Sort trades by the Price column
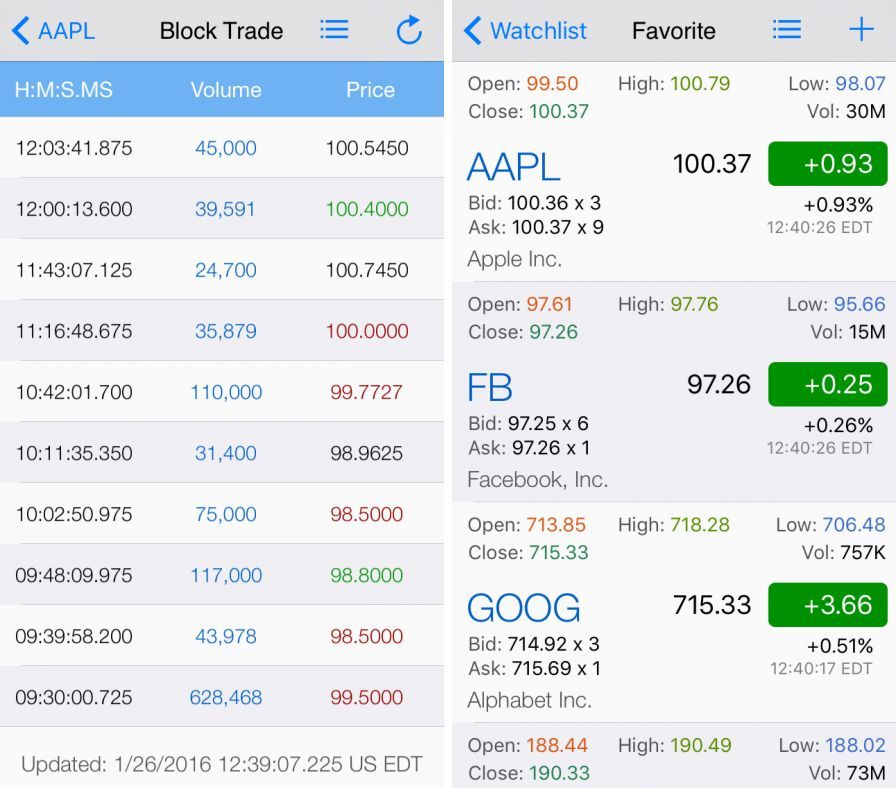 (370, 90)
